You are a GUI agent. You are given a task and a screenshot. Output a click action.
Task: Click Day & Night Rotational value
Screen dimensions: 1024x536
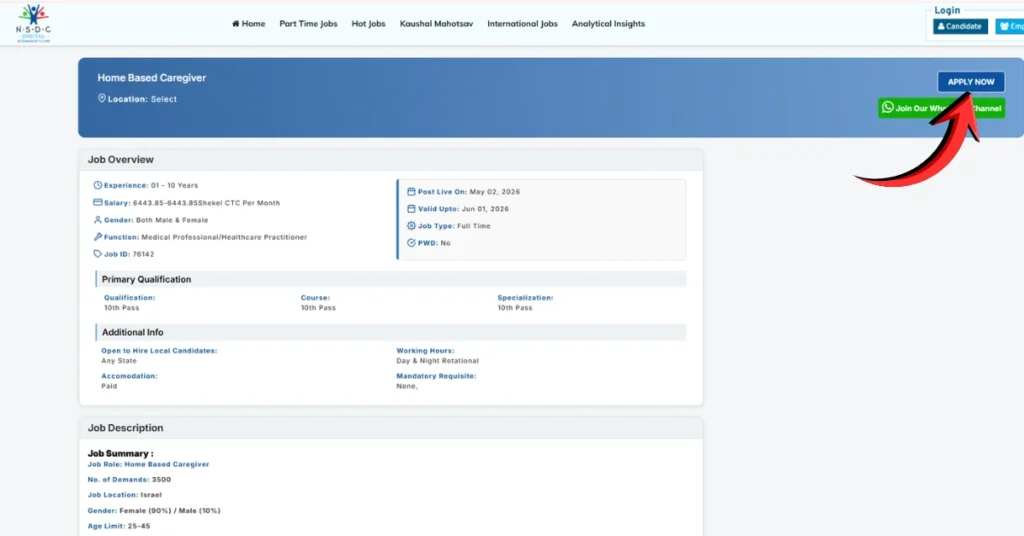click(x=438, y=360)
